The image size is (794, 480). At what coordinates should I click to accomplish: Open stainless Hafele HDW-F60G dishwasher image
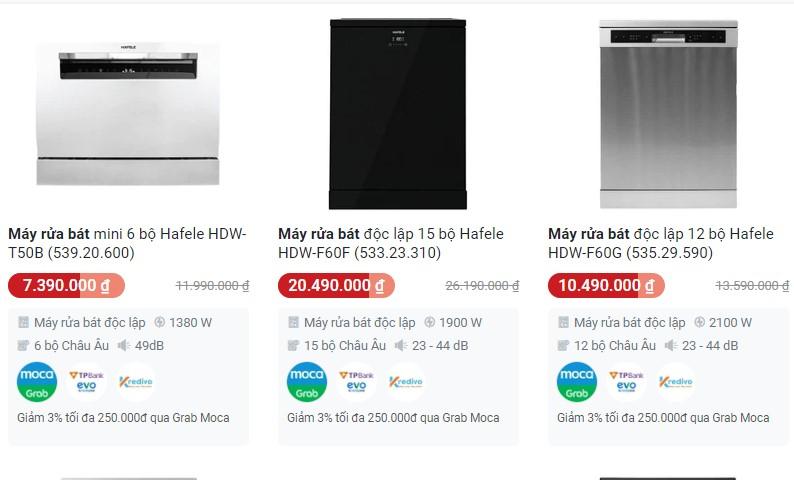(668, 112)
